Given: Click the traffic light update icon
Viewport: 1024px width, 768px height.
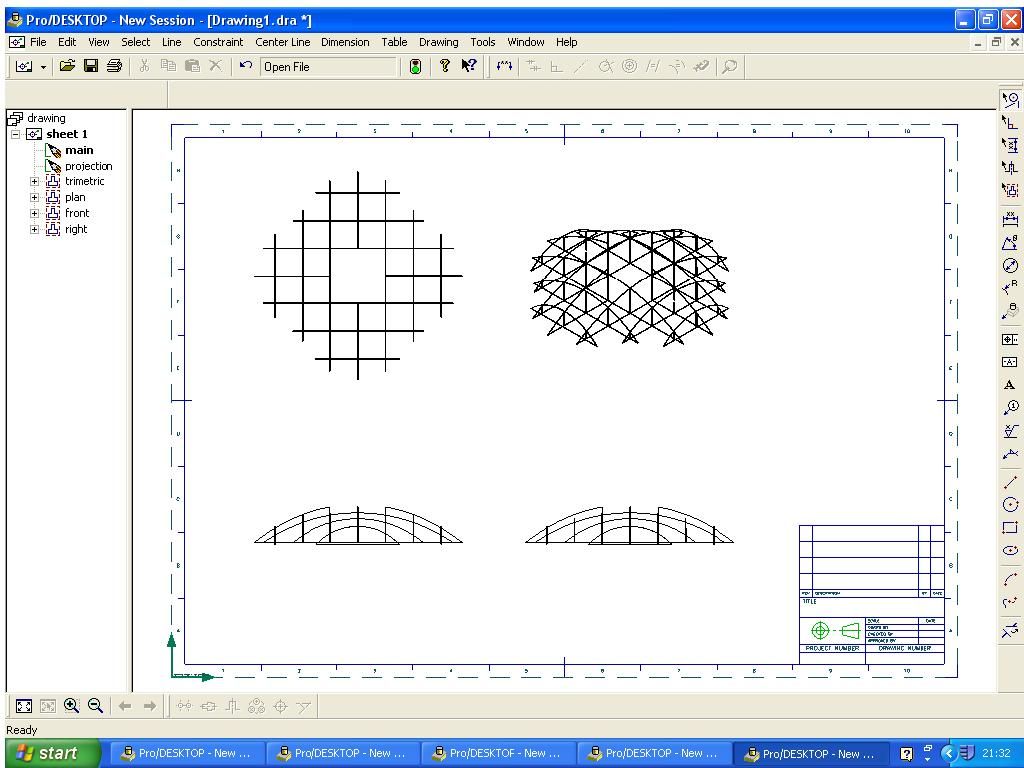Looking at the screenshot, I should [x=415, y=66].
